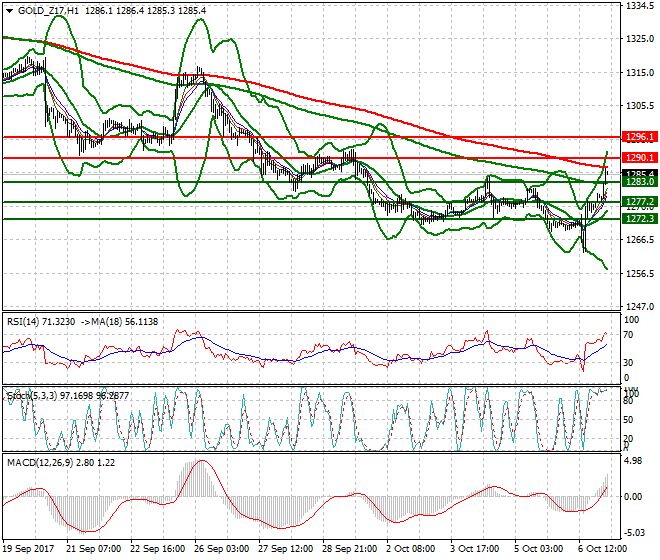Select the red 1296.1 price level label
Image resolution: width=660 pixels, height=560 pixels.
640,137
